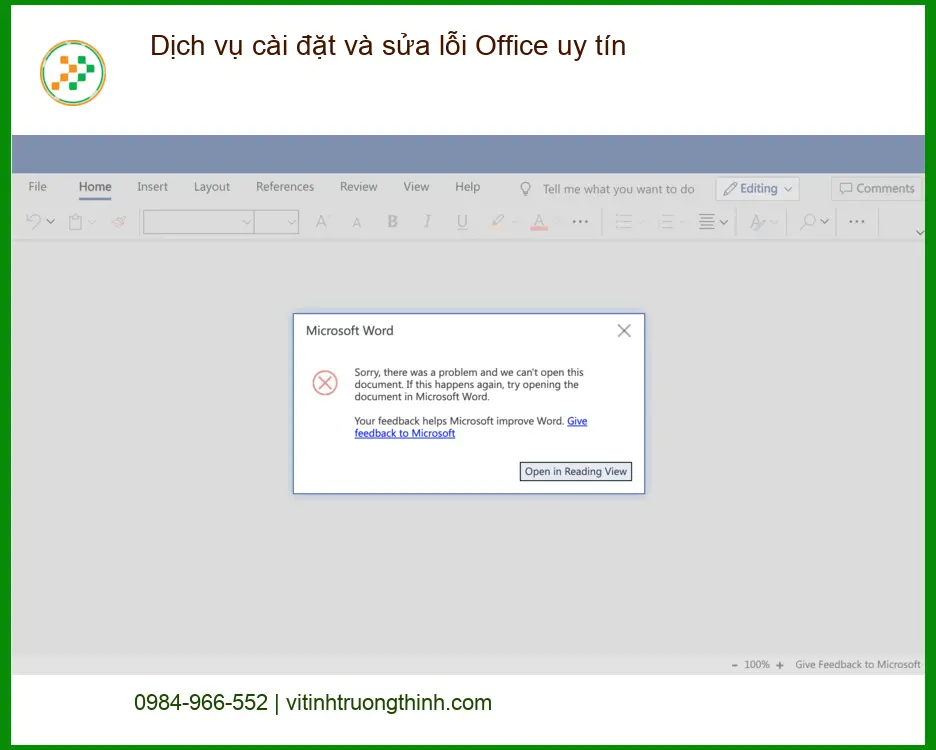Viewport: 936px width, 750px height.
Task: Expand the ribbon with the chevron
Action: pyautogui.click(x=919, y=232)
